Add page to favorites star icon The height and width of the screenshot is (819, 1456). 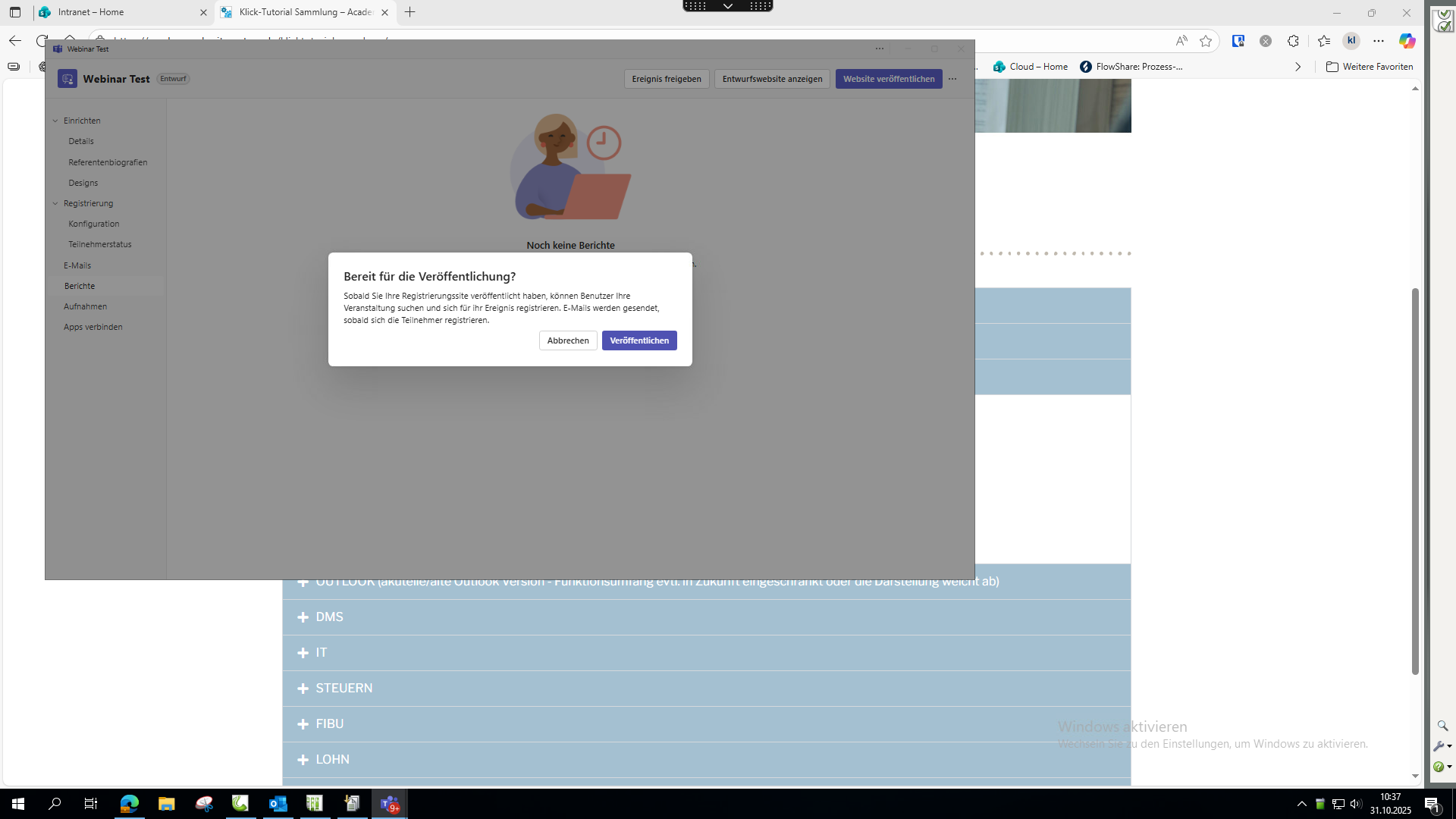pos(1206,41)
